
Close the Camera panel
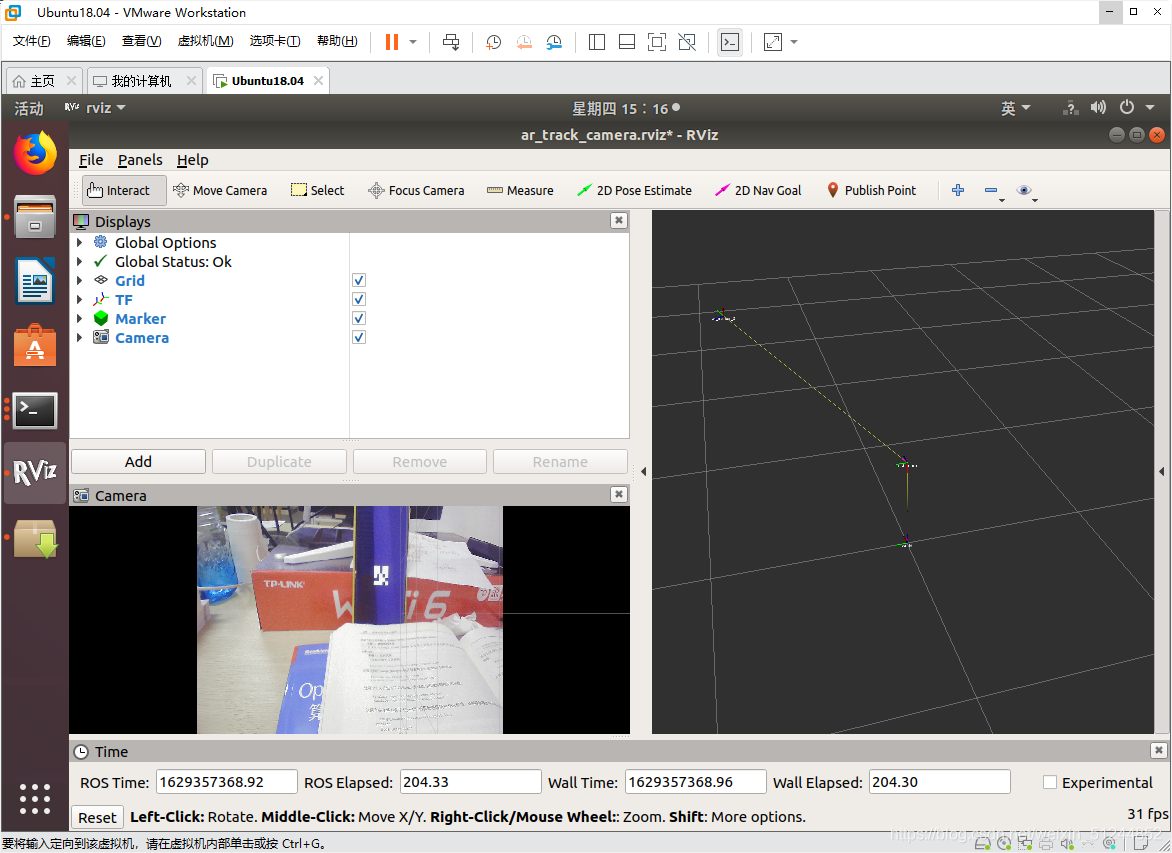pos(619,494)
